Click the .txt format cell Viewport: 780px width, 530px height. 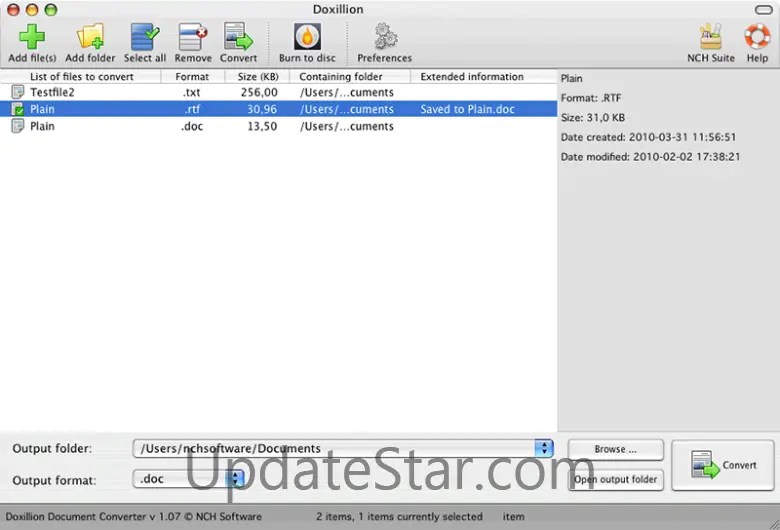[x=192, y=92]
